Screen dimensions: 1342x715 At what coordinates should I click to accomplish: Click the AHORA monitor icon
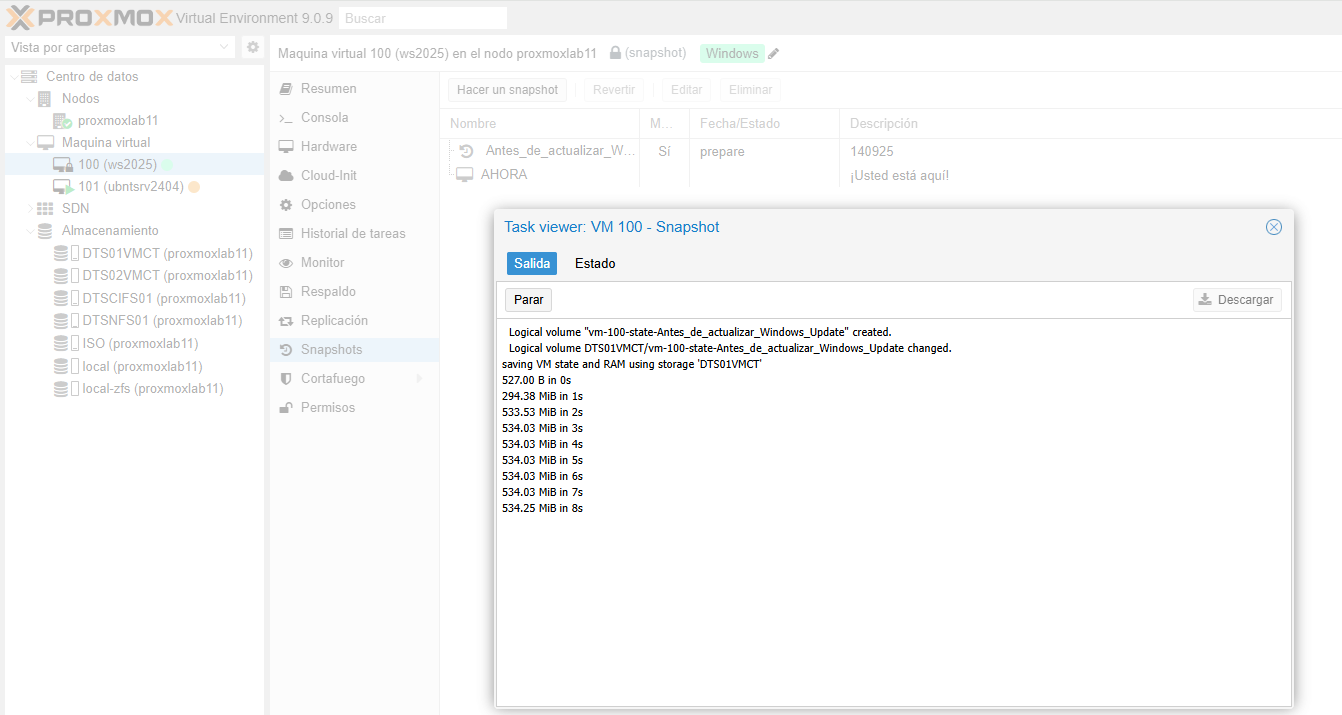click(464, 174)
